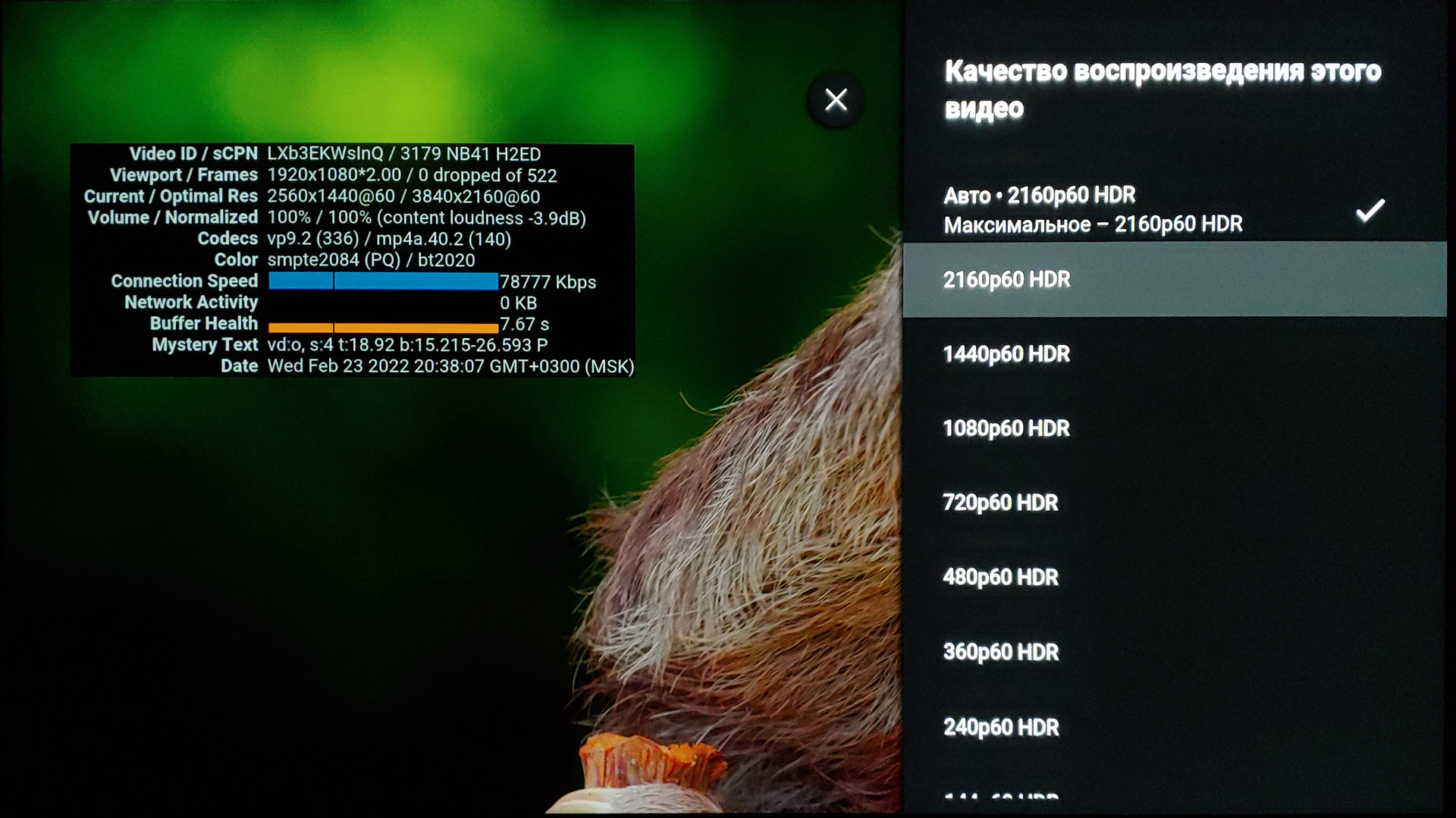Click the checkmark next to Авто quality

click(x=1370, y=211)
